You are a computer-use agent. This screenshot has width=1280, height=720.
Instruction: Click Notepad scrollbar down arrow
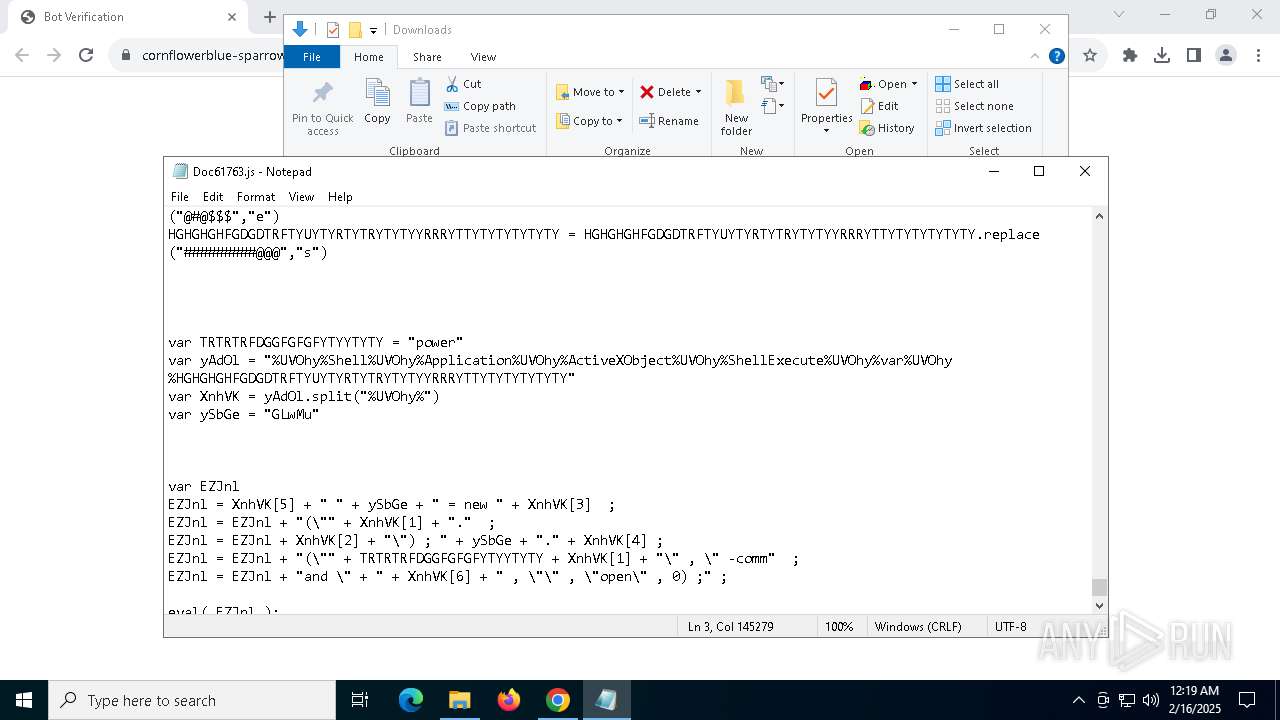[1099, 605]
